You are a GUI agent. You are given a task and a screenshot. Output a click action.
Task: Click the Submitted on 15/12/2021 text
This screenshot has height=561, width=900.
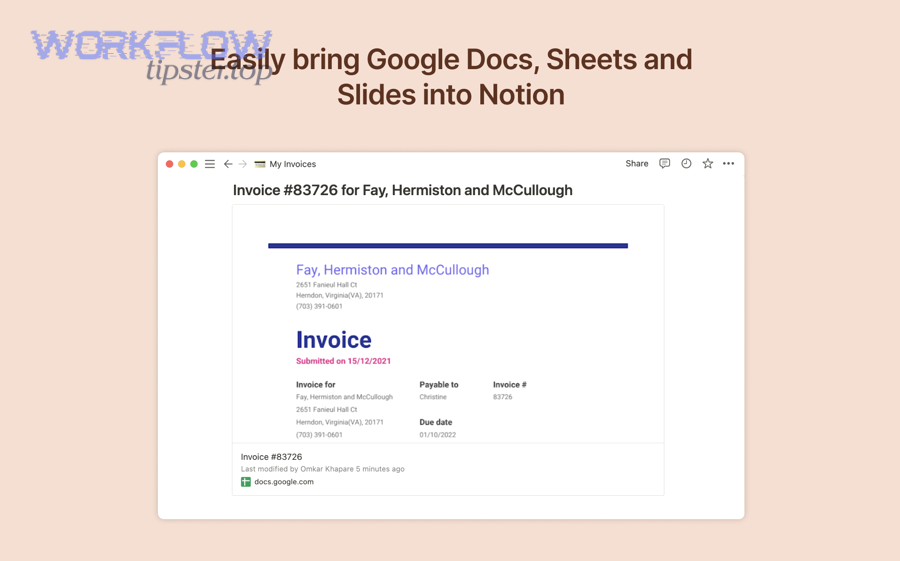click(343, 361)
